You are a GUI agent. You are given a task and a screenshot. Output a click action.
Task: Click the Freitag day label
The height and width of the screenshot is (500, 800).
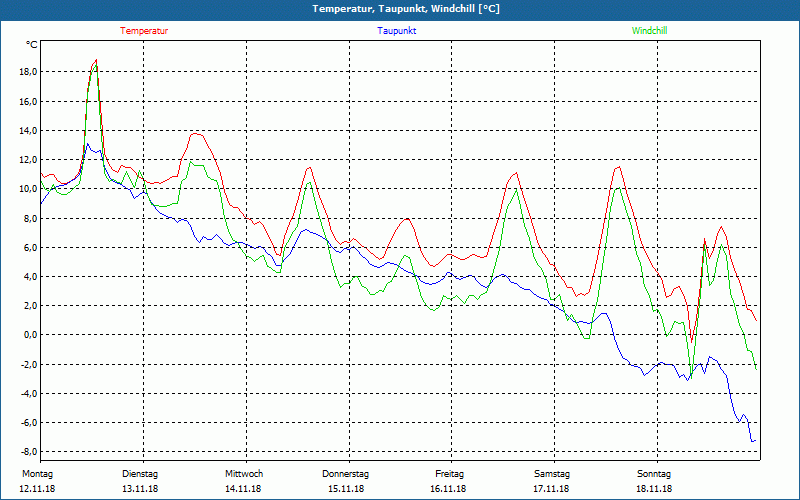449,473
